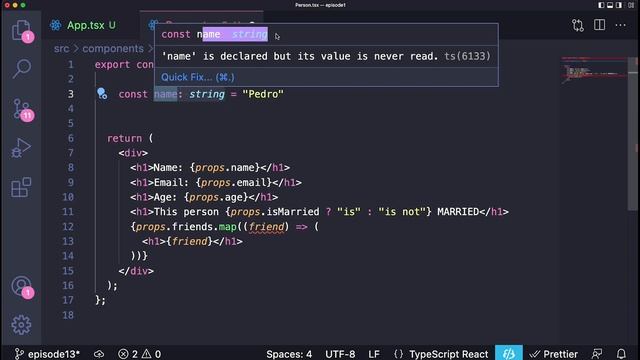This screenshot has height=360, width=640.
Task: Click the "Pedro" string on line 3
Action: [263, 94]
